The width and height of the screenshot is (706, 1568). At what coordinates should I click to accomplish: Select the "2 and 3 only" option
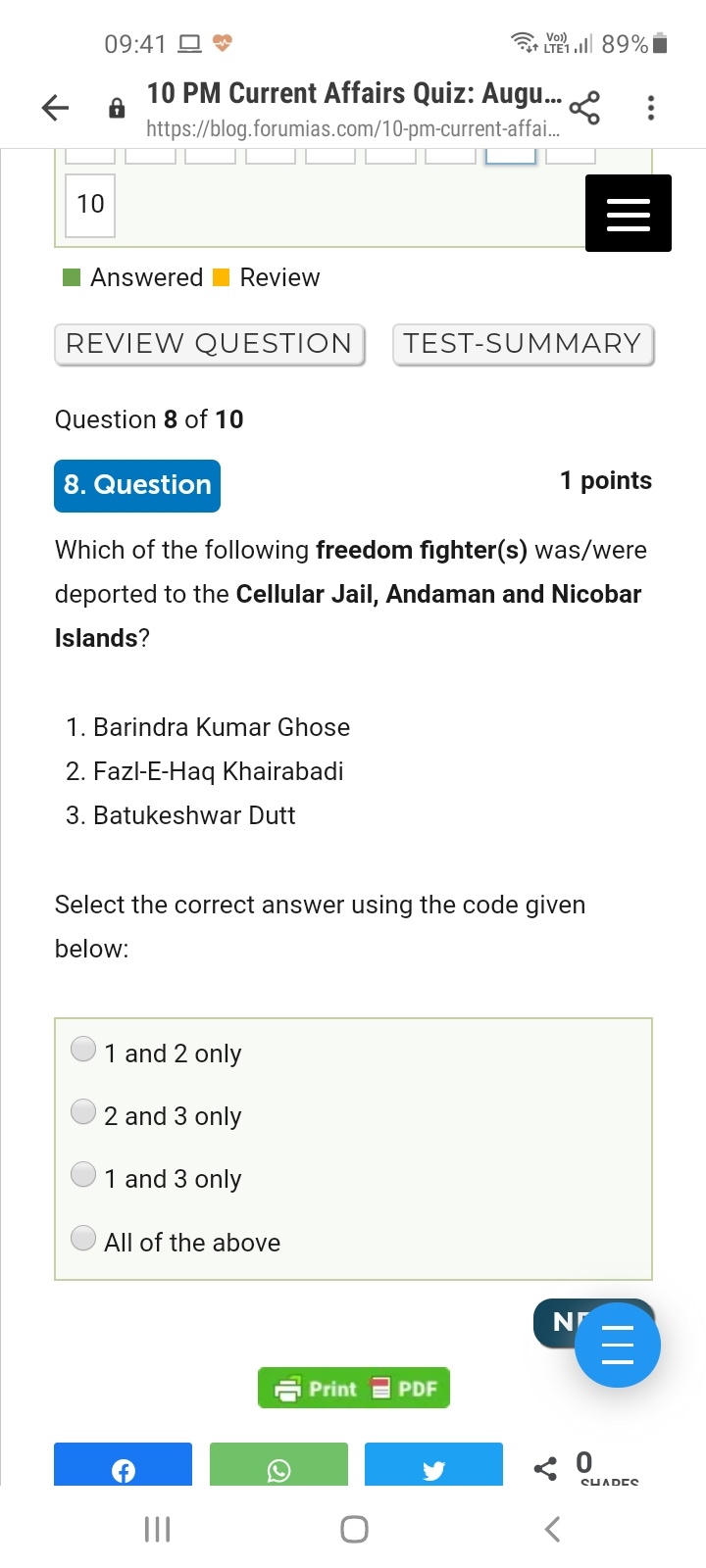pyautogui.click(x=84, y=1112)
